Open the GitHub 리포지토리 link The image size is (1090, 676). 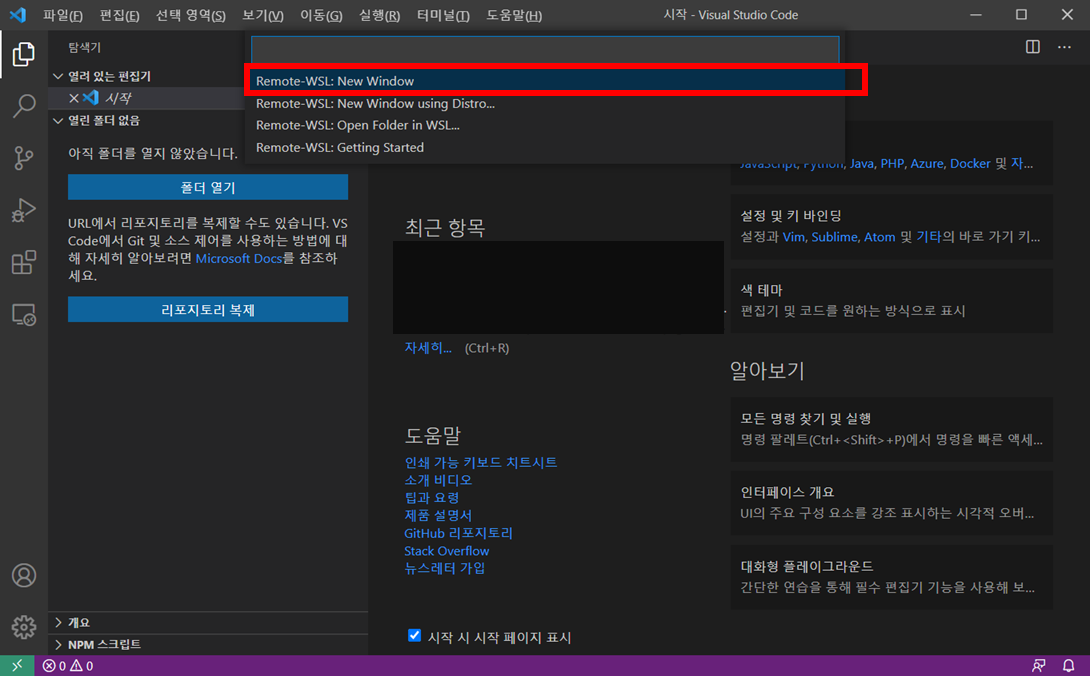[458, 533]
